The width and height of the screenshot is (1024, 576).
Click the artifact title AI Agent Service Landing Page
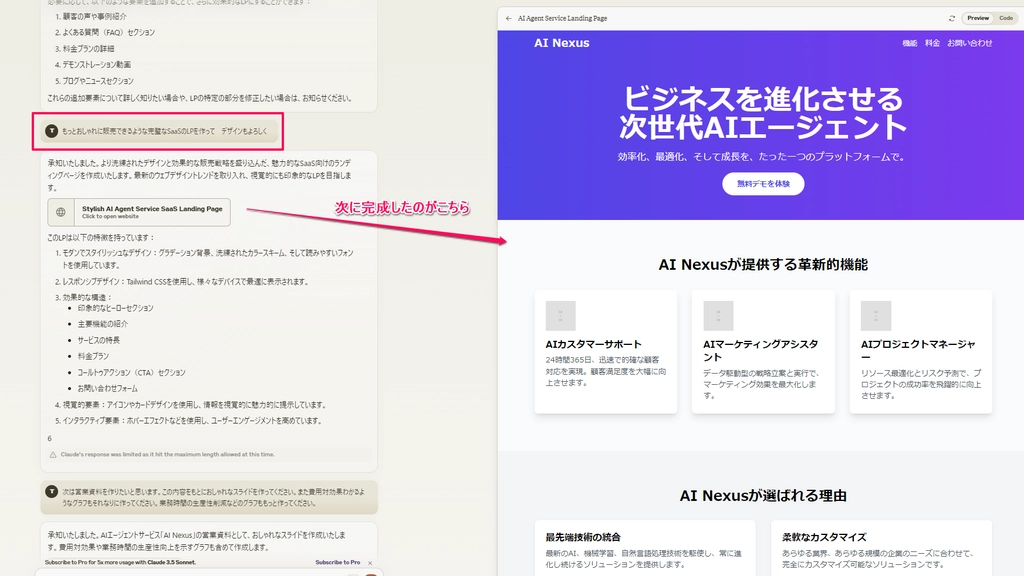pos(562,18)
